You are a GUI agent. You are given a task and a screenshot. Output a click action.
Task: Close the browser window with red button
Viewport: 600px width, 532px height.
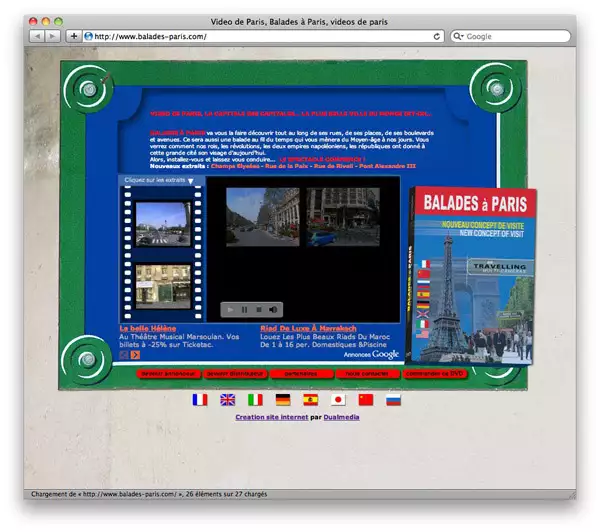(x=33, y=21)
